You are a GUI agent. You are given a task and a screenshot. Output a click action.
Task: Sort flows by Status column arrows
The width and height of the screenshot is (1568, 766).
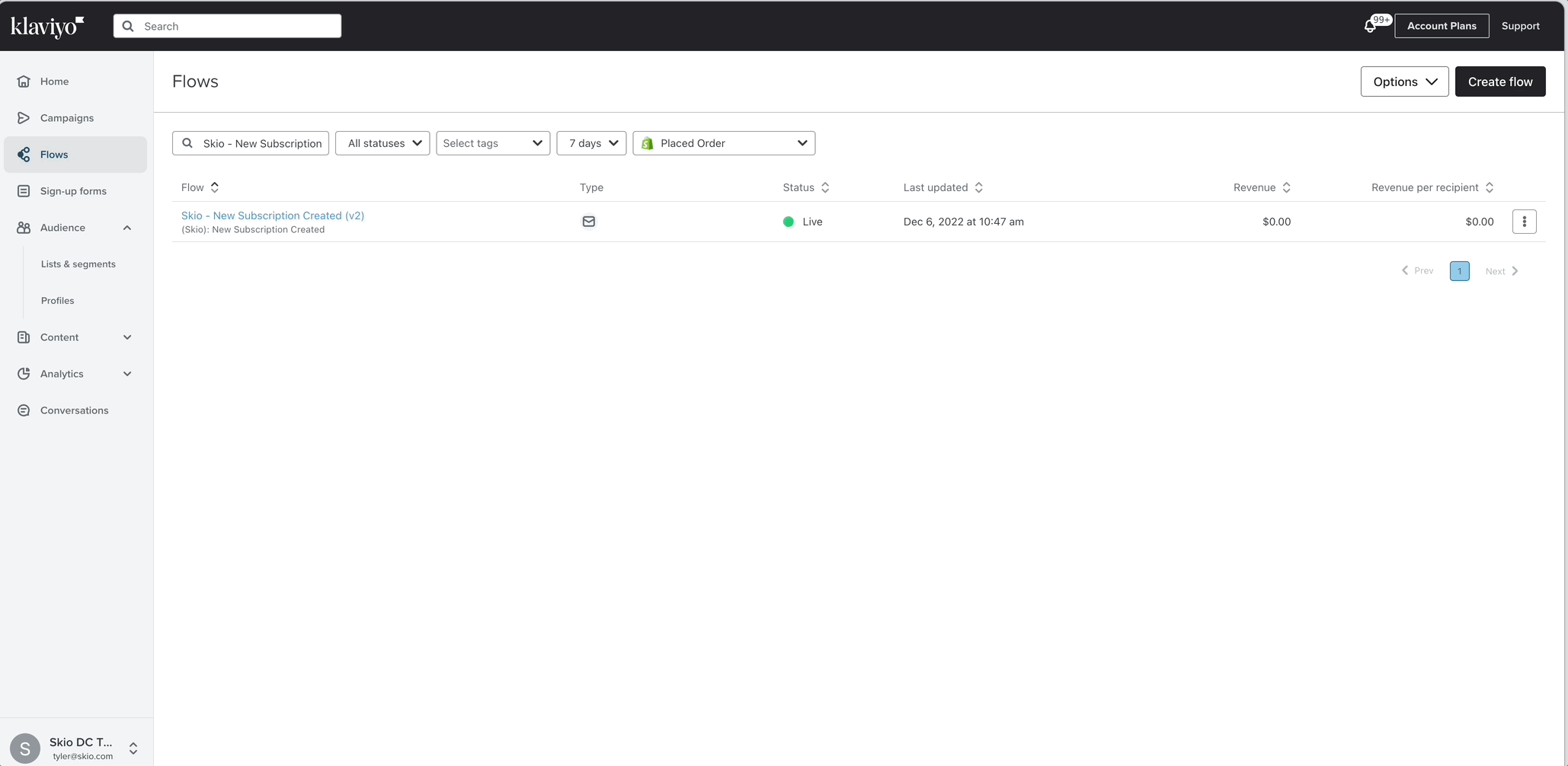point(825,187)
